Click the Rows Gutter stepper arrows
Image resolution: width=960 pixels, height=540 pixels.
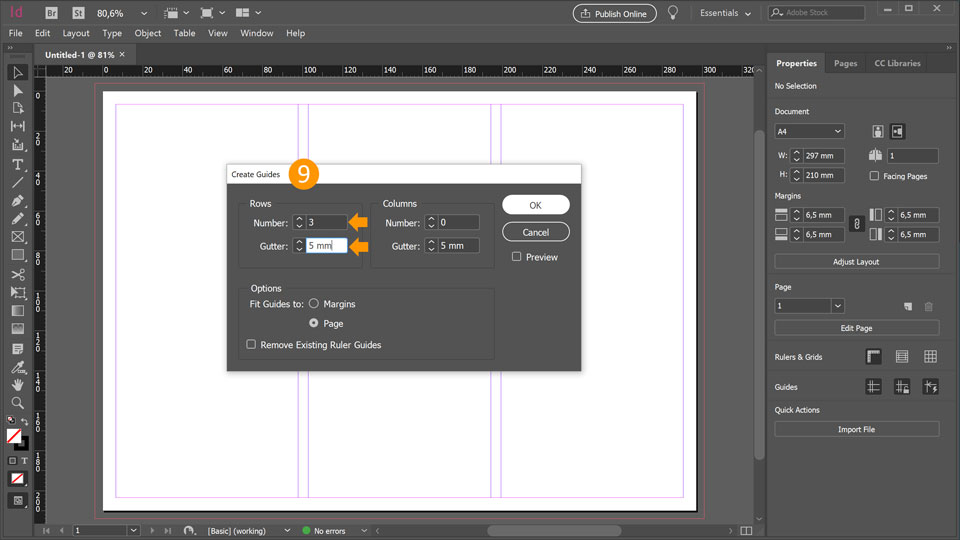pos(299,246)
